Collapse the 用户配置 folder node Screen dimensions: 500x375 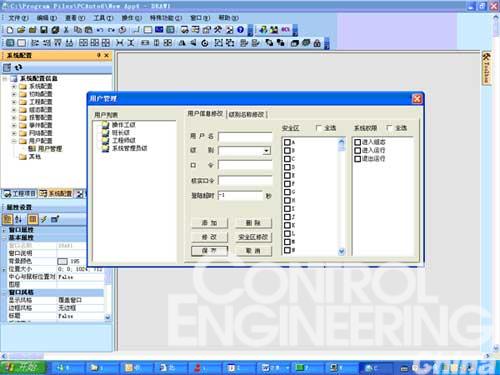point(14,141)
